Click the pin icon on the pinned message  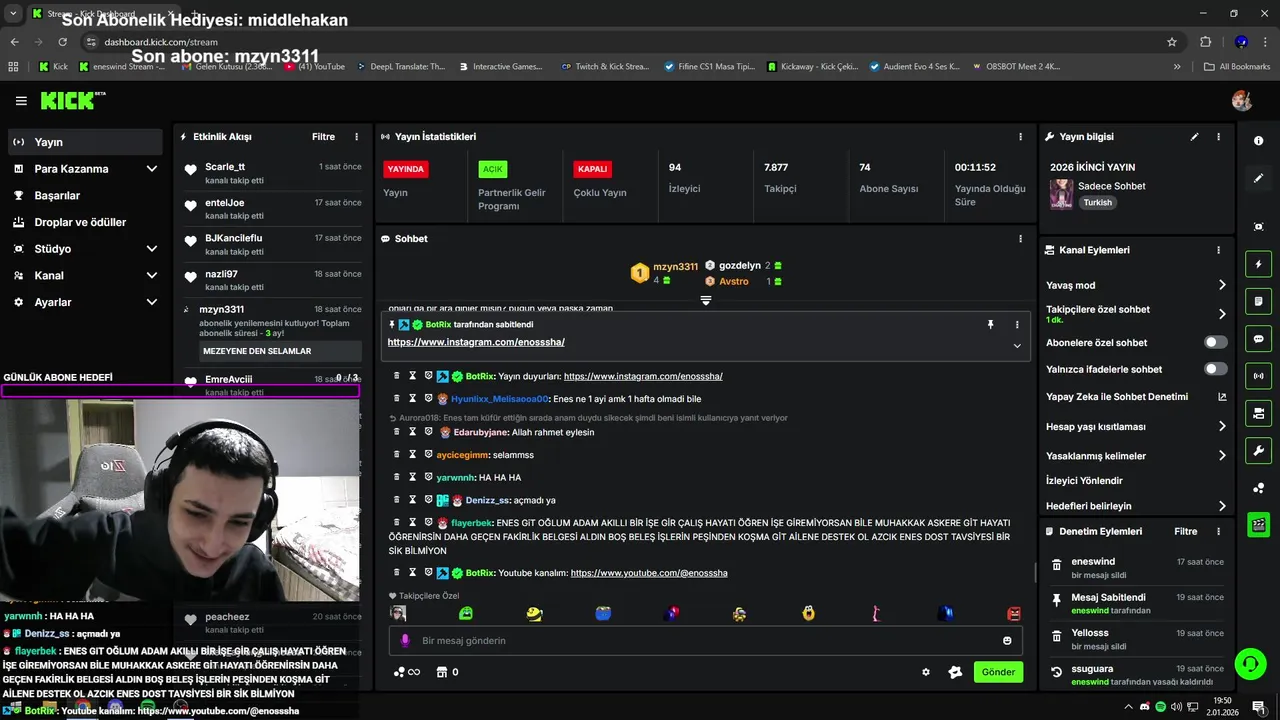990,325
